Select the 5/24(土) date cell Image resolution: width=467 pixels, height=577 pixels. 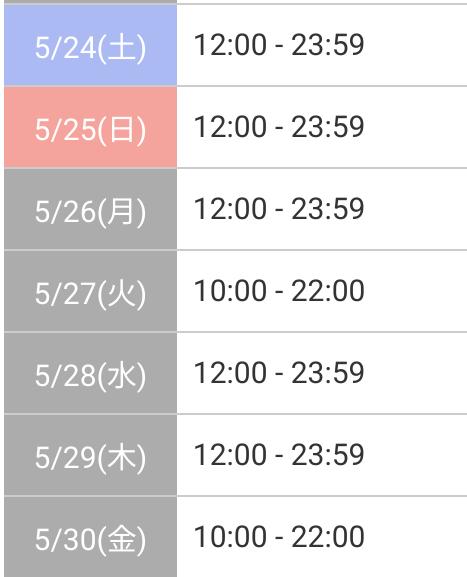pyautogui.click(x=91, y=45)
